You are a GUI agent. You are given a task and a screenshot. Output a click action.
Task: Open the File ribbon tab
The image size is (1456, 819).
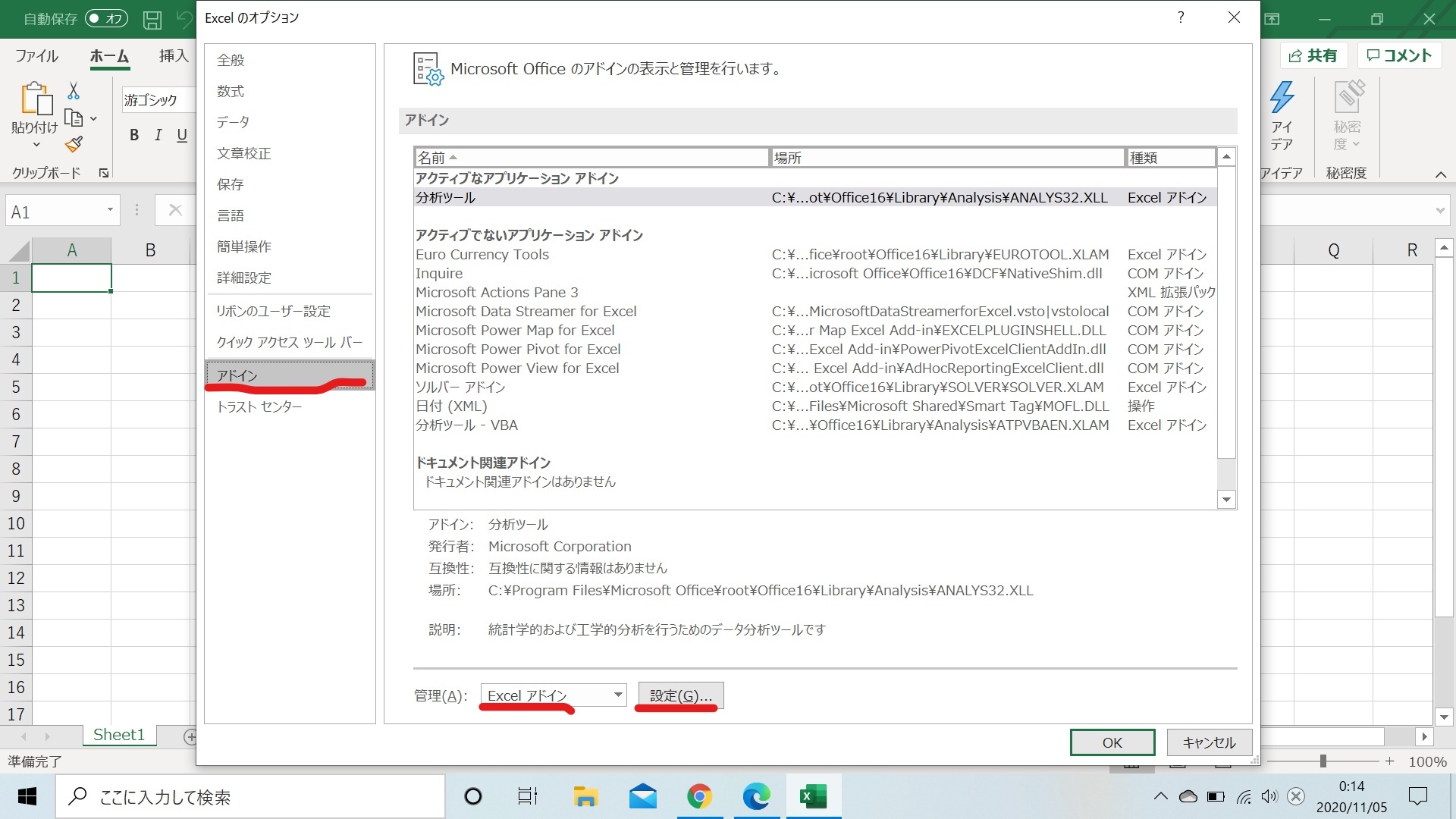tap(36, 56)
